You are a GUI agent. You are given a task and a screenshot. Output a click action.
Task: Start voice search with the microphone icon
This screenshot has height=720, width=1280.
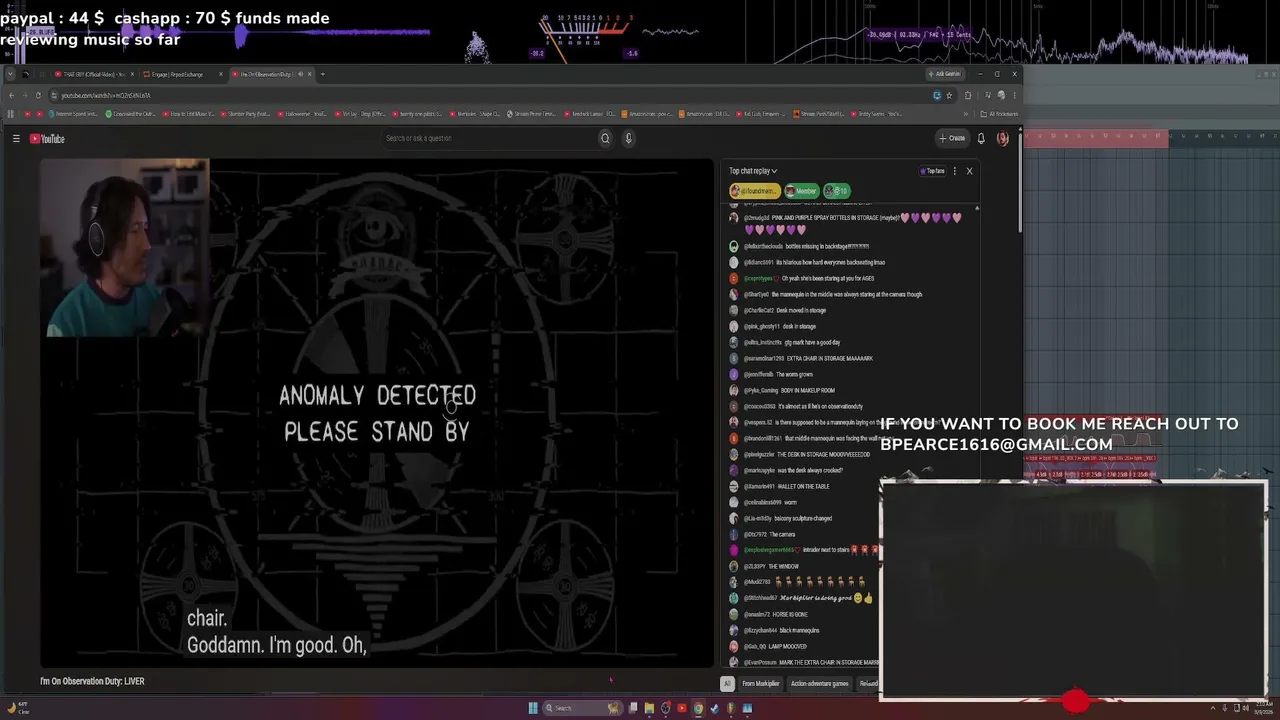[x=628, y=138]
